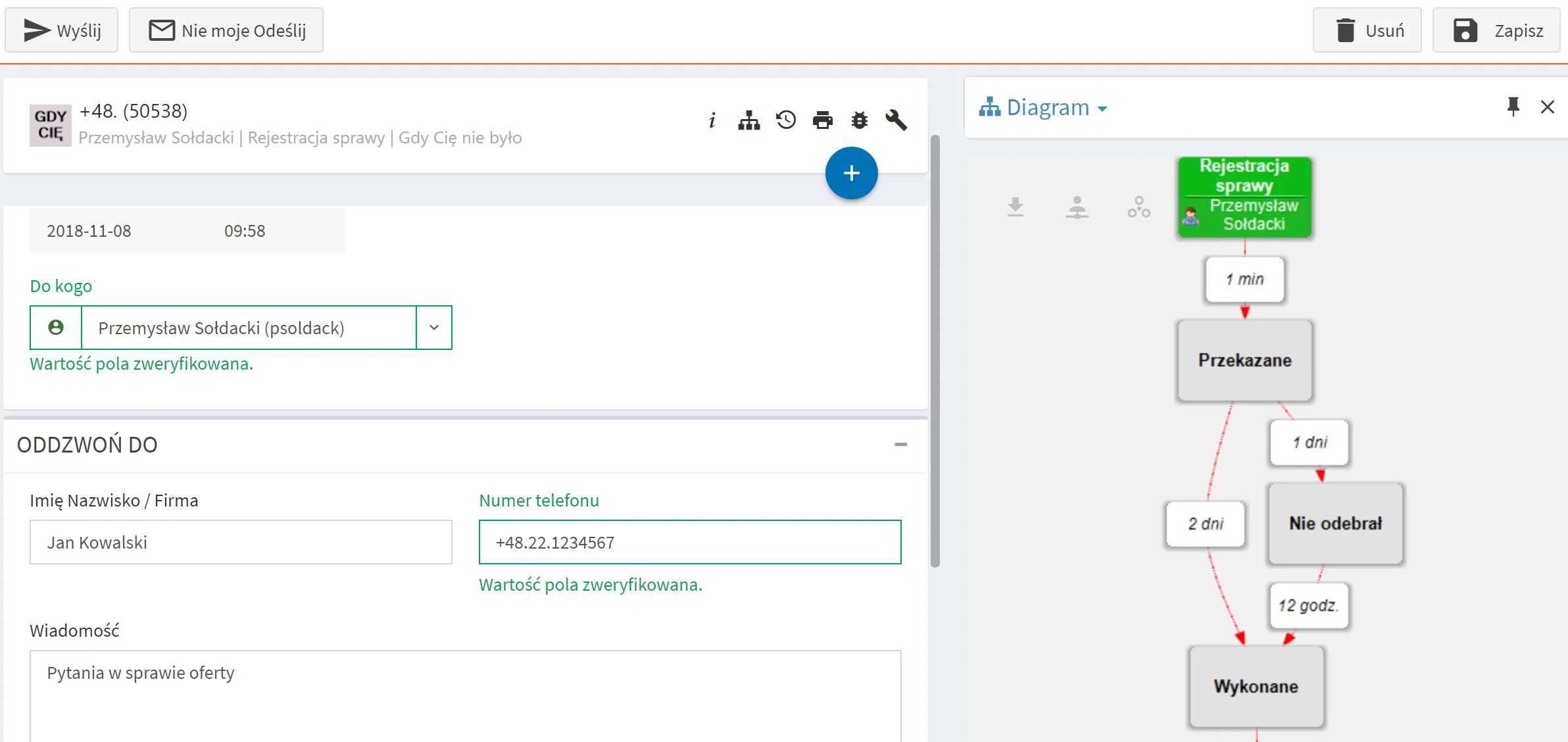1568x742 pixels.
Task: Click the 1 dni transition label
Action: pyautogui.click(x=1310, y=443)
